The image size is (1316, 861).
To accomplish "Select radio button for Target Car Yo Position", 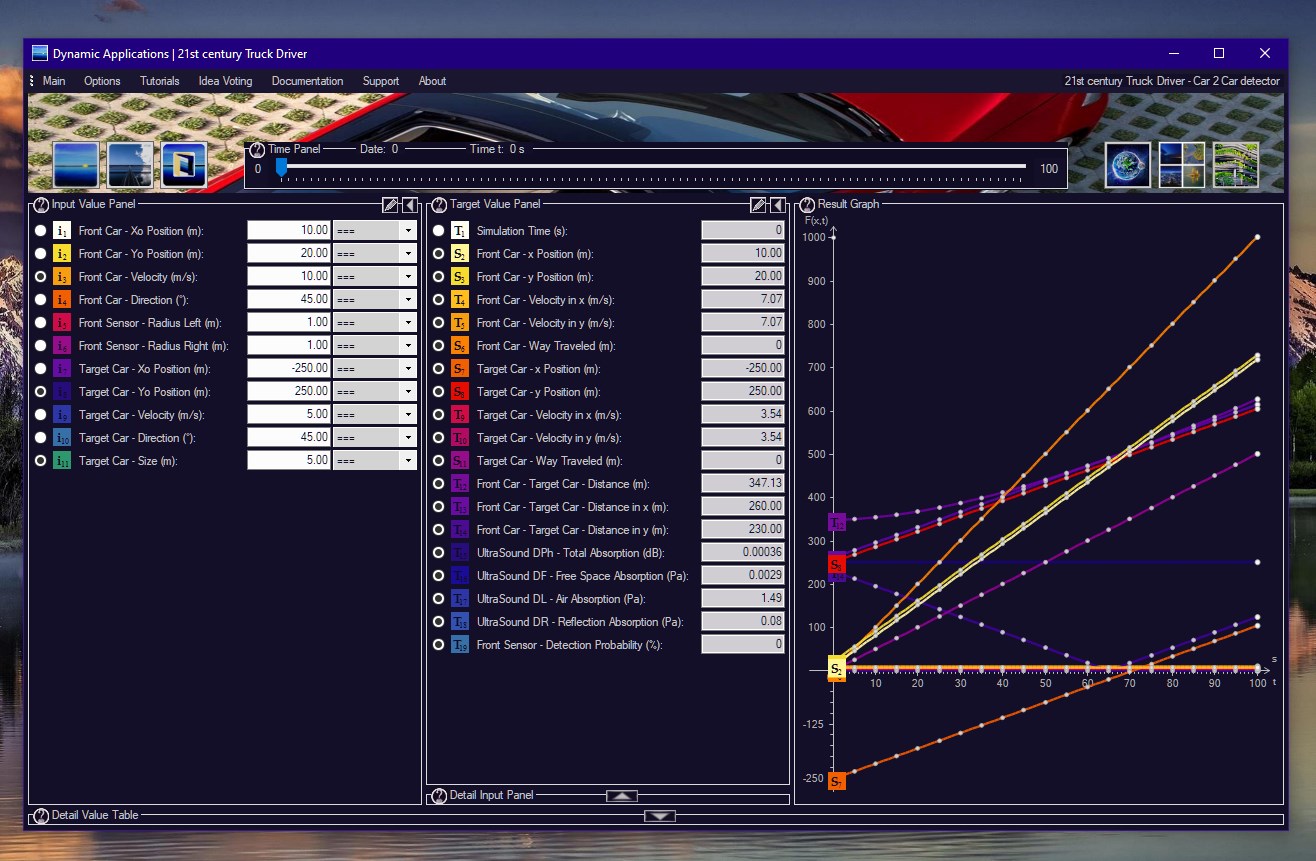I will click(40, 392).
